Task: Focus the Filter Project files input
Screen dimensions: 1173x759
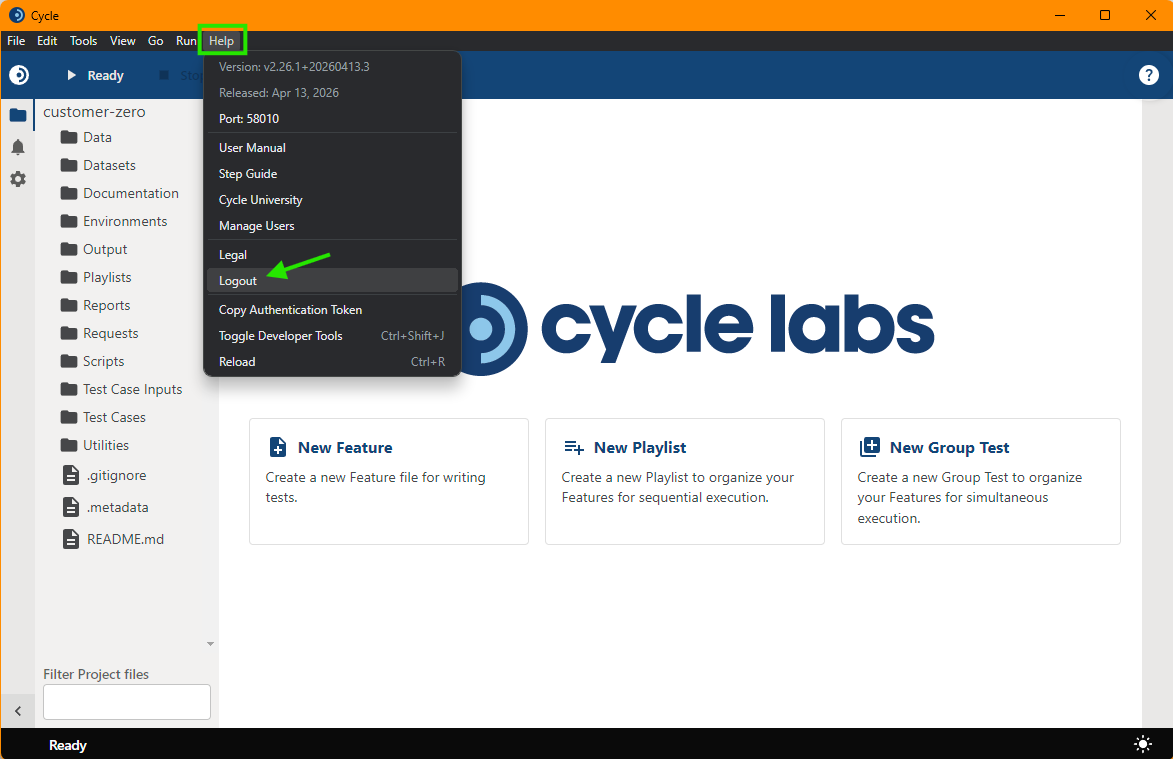Action: tap(126, 701)
